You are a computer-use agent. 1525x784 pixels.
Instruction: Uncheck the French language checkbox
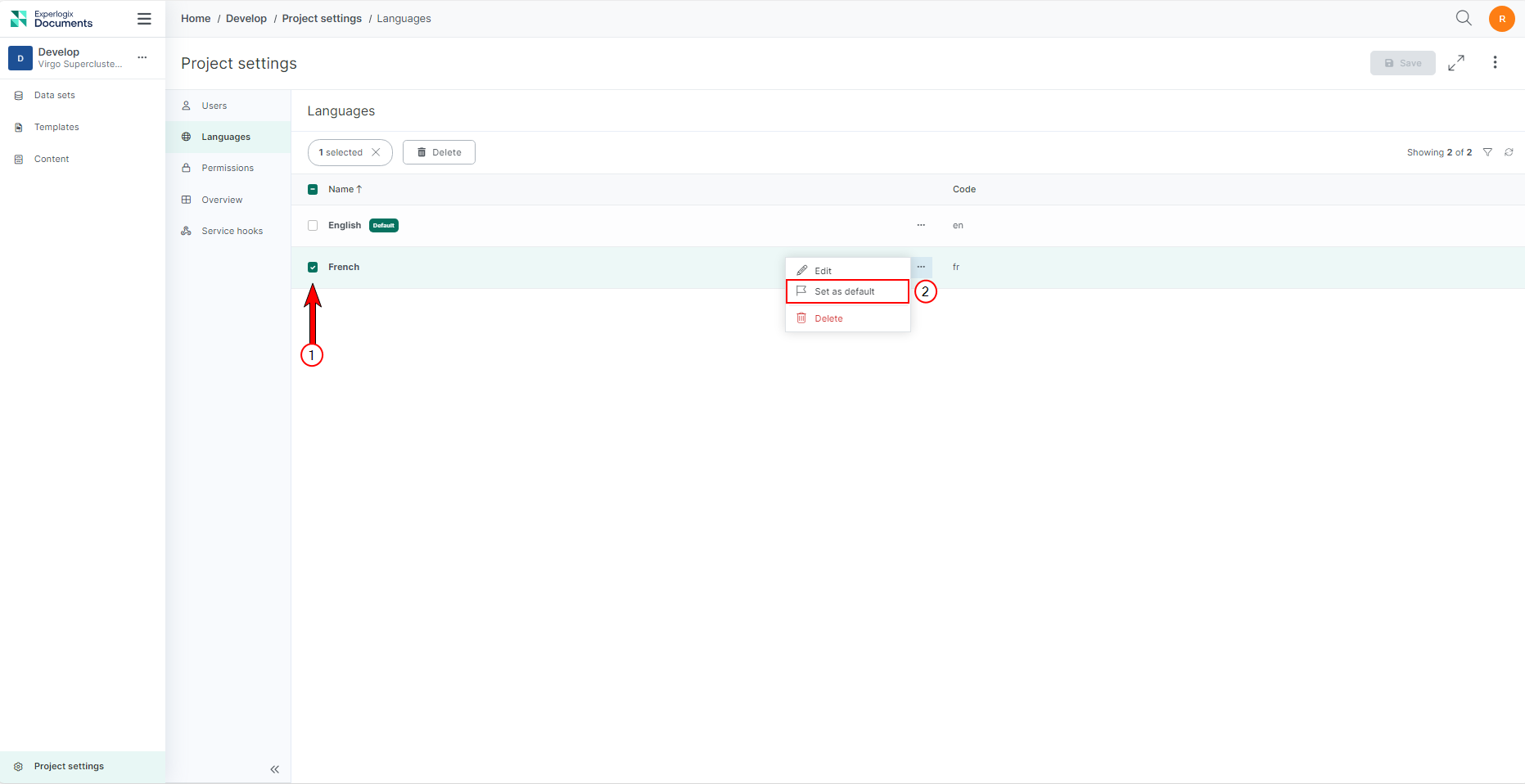point(313,268)
